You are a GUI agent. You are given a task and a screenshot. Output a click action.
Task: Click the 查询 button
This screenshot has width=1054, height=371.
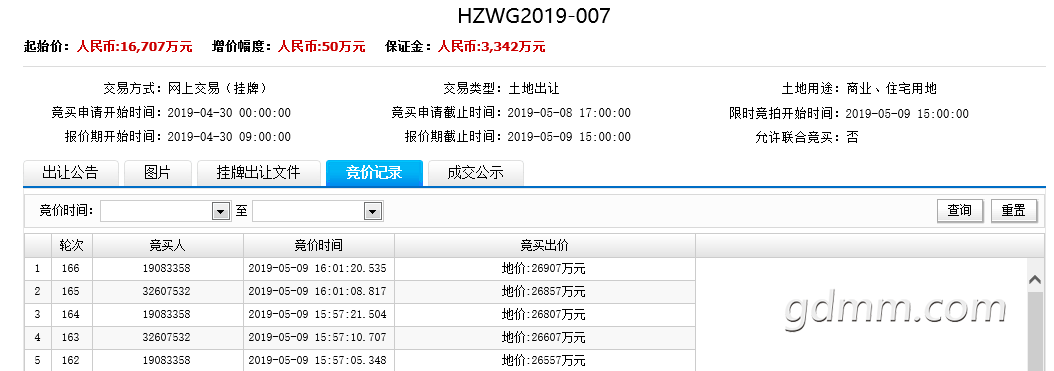tap(960, 210)
